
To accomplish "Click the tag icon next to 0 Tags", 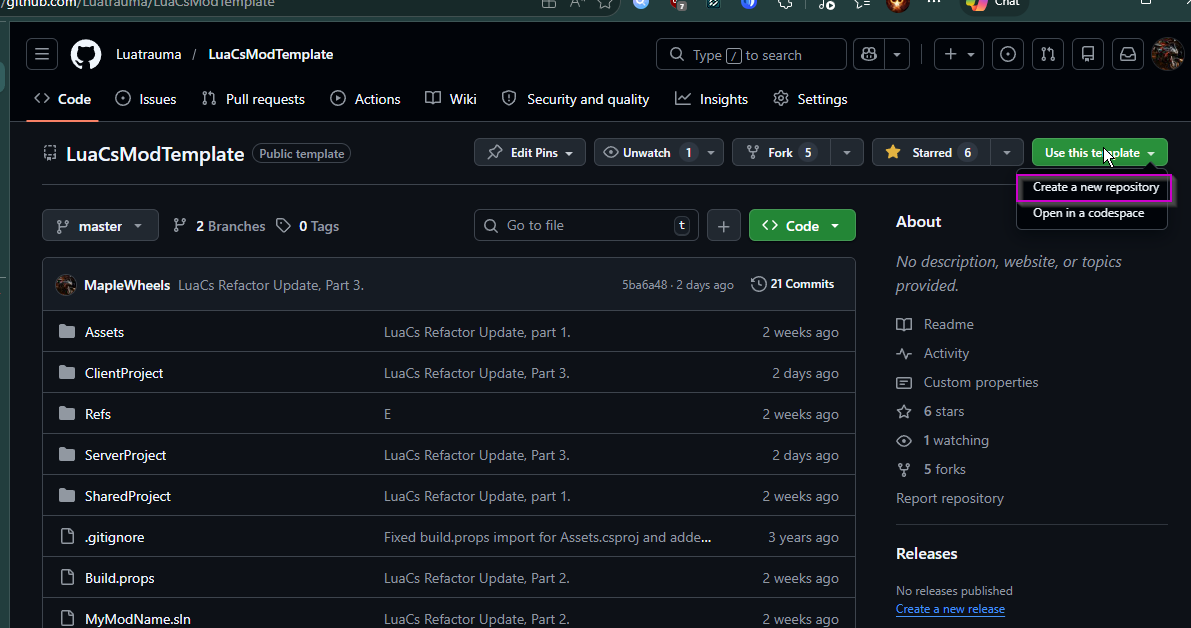I will (x=283, y=226).
